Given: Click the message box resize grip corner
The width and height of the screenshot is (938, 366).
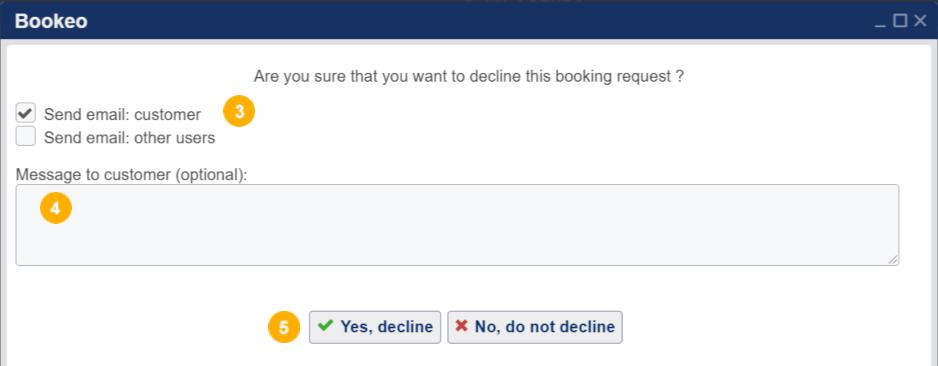Looking at the screenshot, I should click(893, 259).
